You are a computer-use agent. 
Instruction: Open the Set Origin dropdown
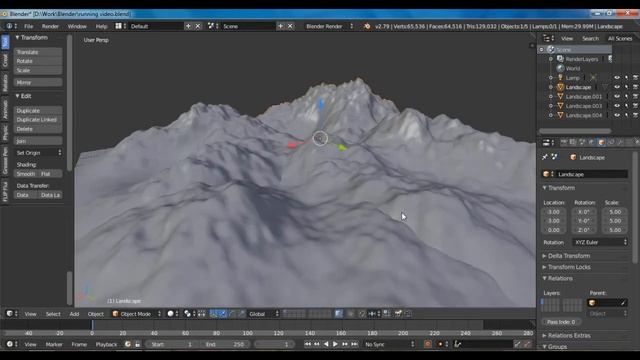click(x=38, y=153)
